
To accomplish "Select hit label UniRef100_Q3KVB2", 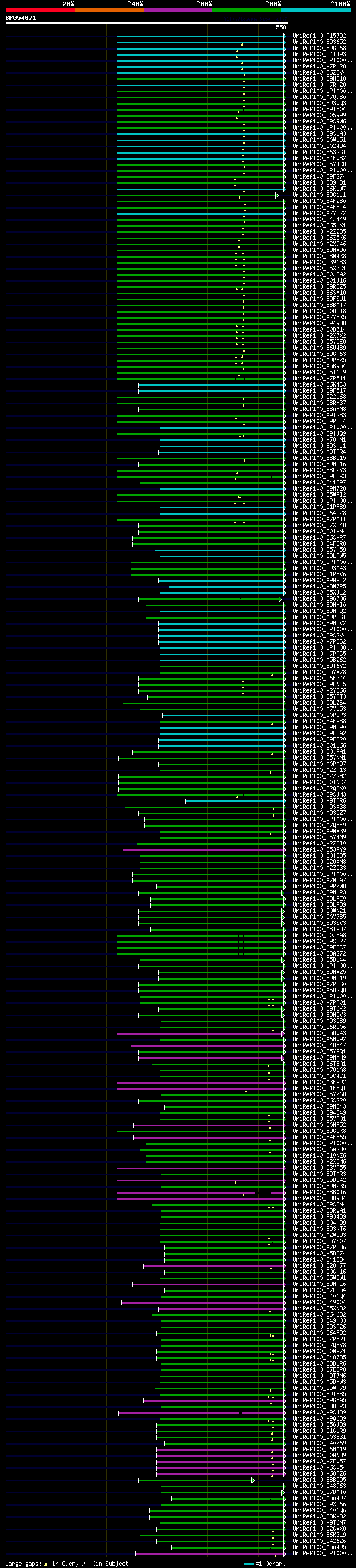I will (319, 1516).
